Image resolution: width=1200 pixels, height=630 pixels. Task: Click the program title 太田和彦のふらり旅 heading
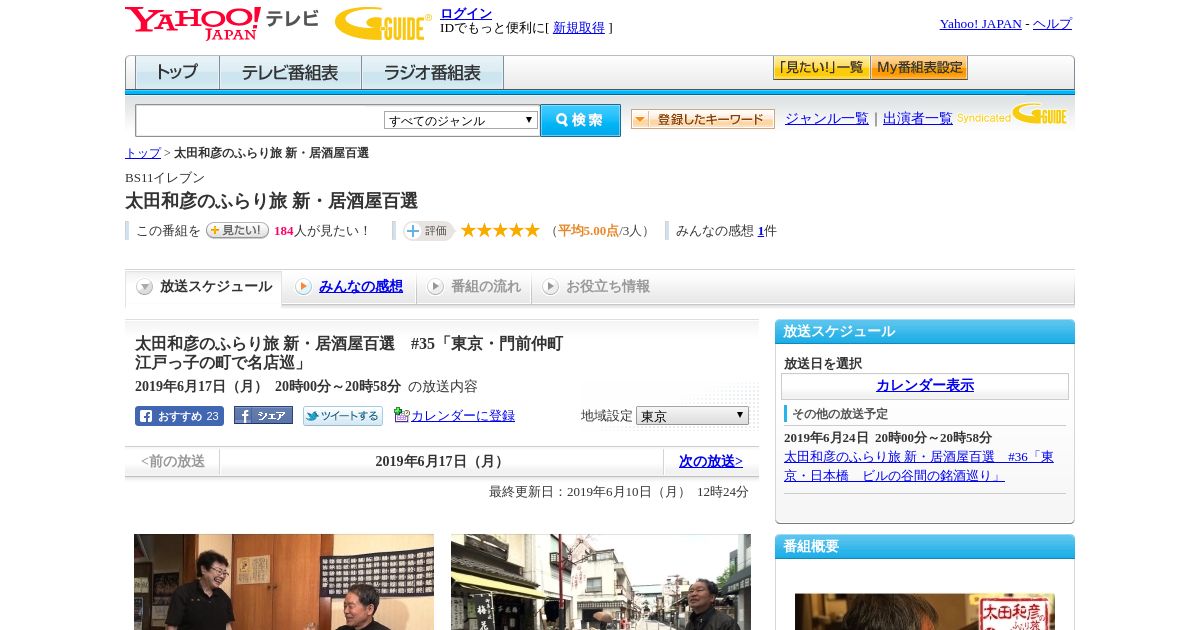click(271, 201)
